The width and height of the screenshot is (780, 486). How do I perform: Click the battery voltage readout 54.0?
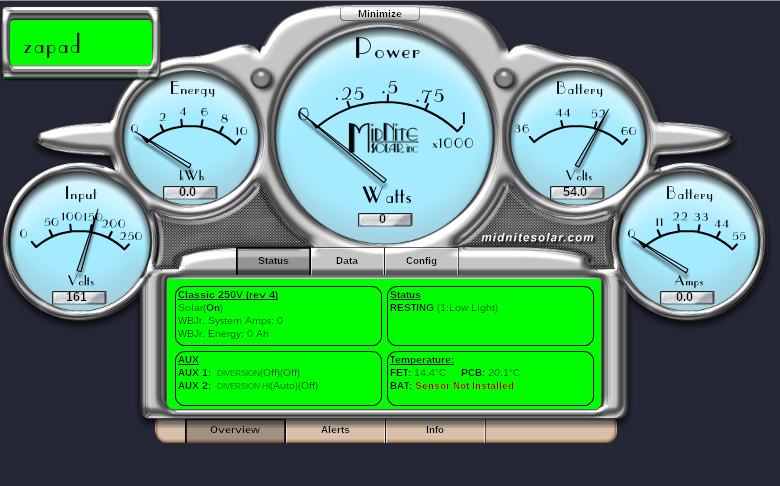coord(577,192)
